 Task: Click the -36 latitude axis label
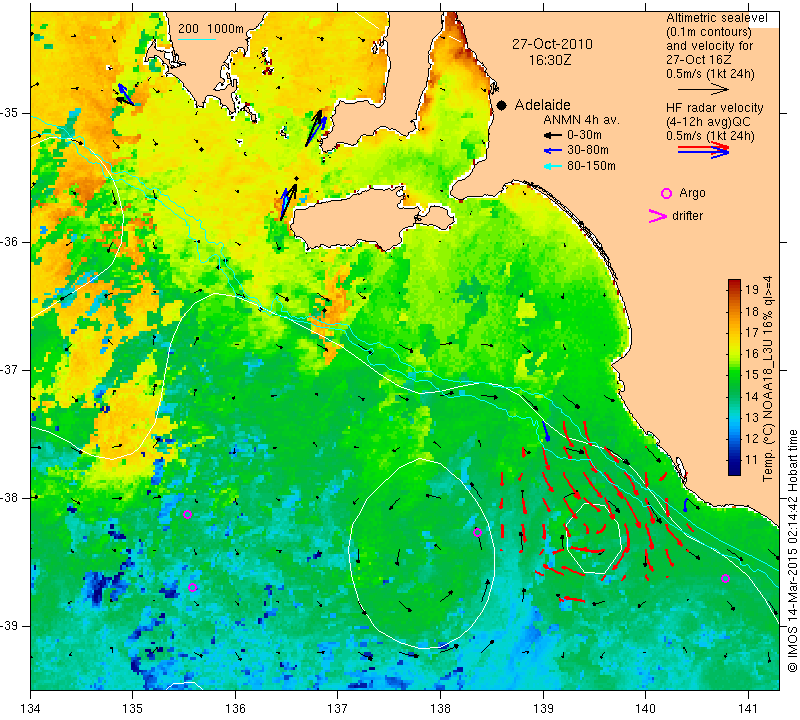11,242
